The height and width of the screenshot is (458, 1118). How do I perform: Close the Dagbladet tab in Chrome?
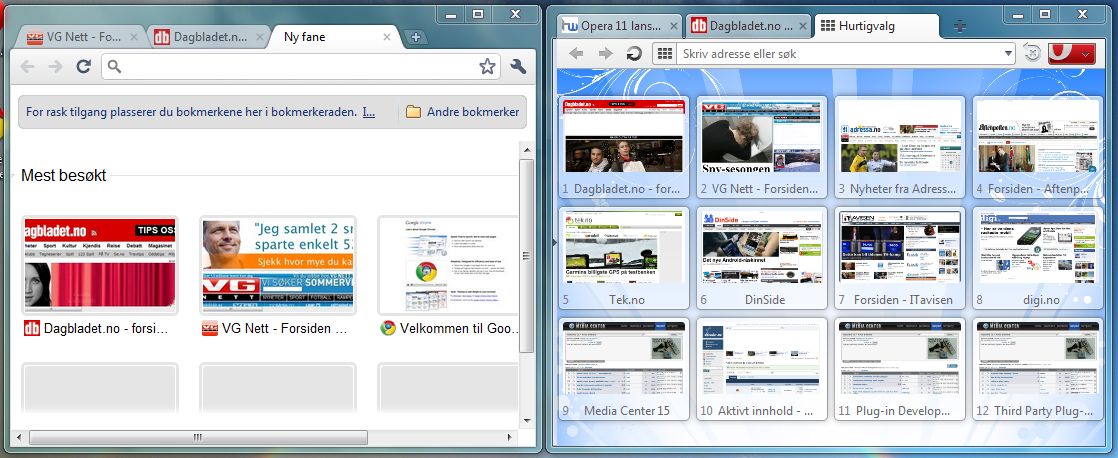260,37
